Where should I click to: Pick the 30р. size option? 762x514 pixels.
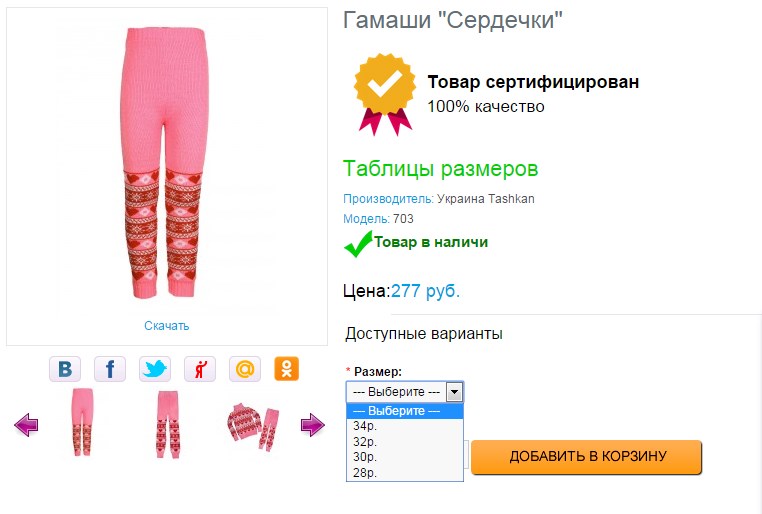[x=405, y=457]
